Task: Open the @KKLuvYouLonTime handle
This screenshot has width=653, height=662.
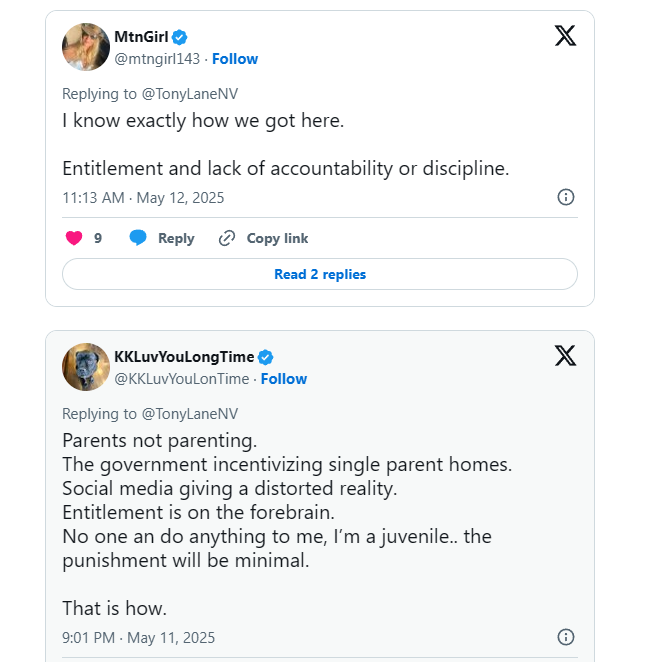Action: [182, 379]
